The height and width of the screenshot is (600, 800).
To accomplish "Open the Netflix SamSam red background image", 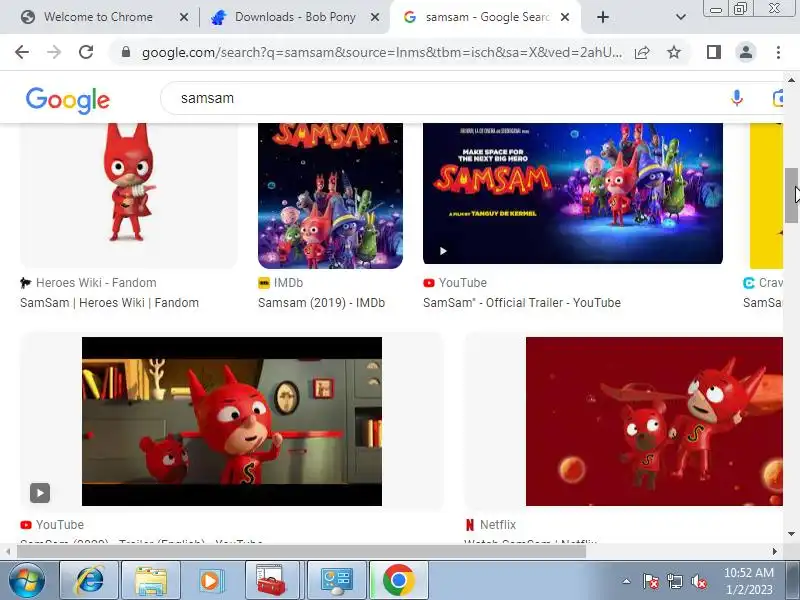I will [654, 421].
